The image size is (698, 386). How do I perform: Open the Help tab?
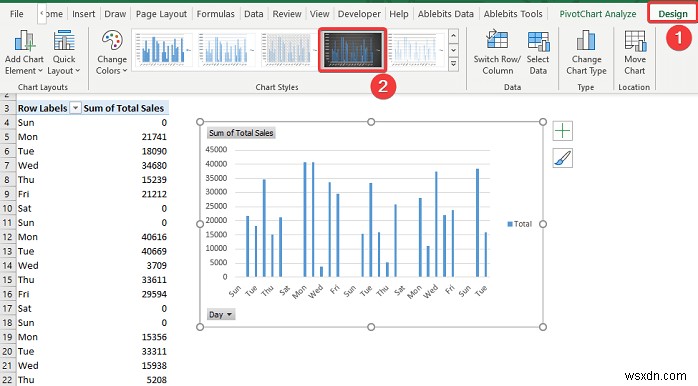[398, 14]
